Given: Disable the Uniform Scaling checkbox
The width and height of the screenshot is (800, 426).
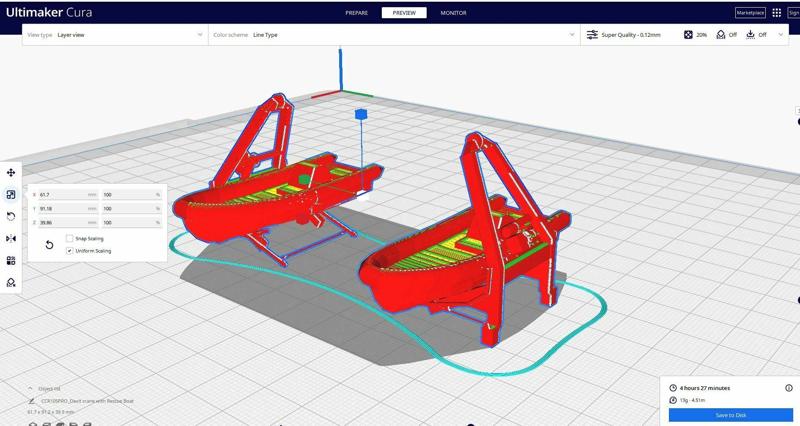Looking at the screenshot, I should pyautogui.click(x=69, y=250).
